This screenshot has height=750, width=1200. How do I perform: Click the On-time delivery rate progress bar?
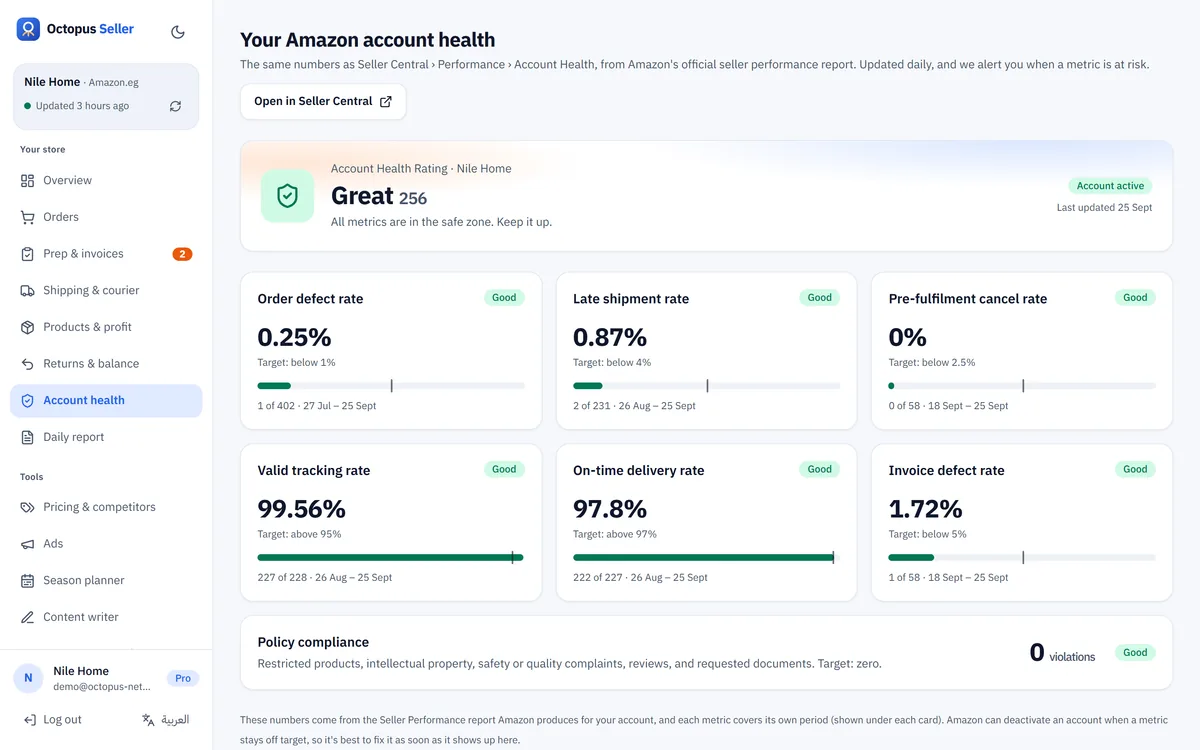[706, 557]
